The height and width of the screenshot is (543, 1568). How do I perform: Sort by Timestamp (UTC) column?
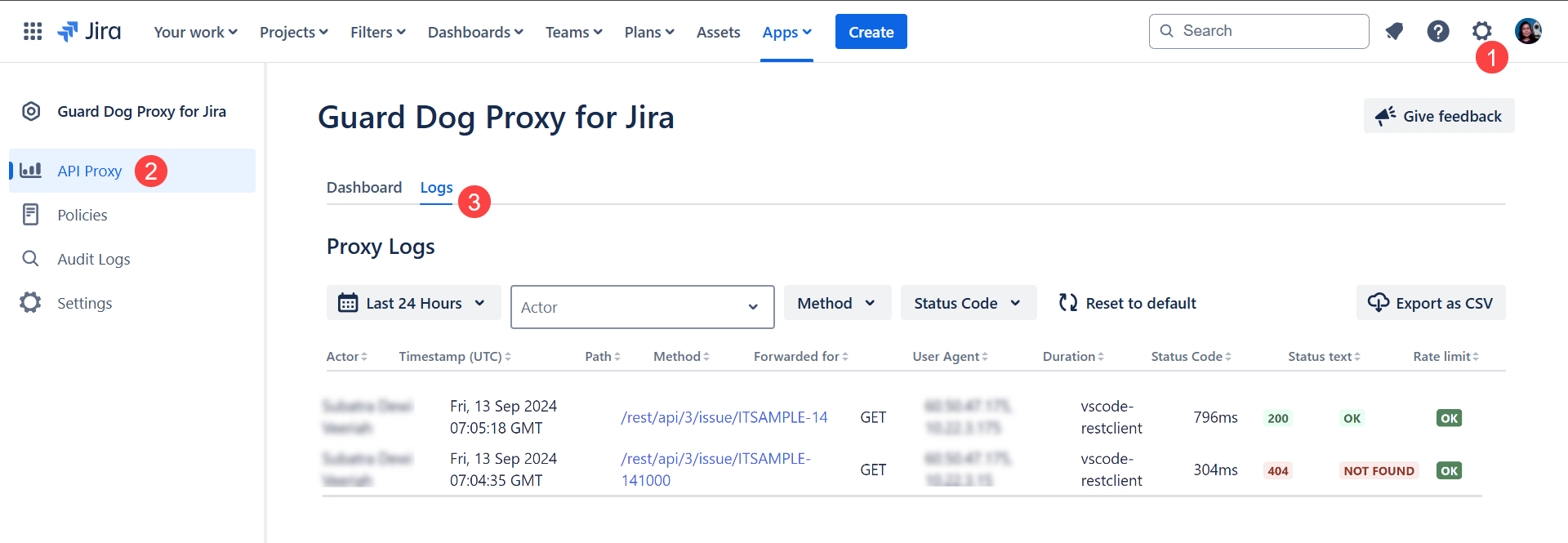click(x=455, y=357)
